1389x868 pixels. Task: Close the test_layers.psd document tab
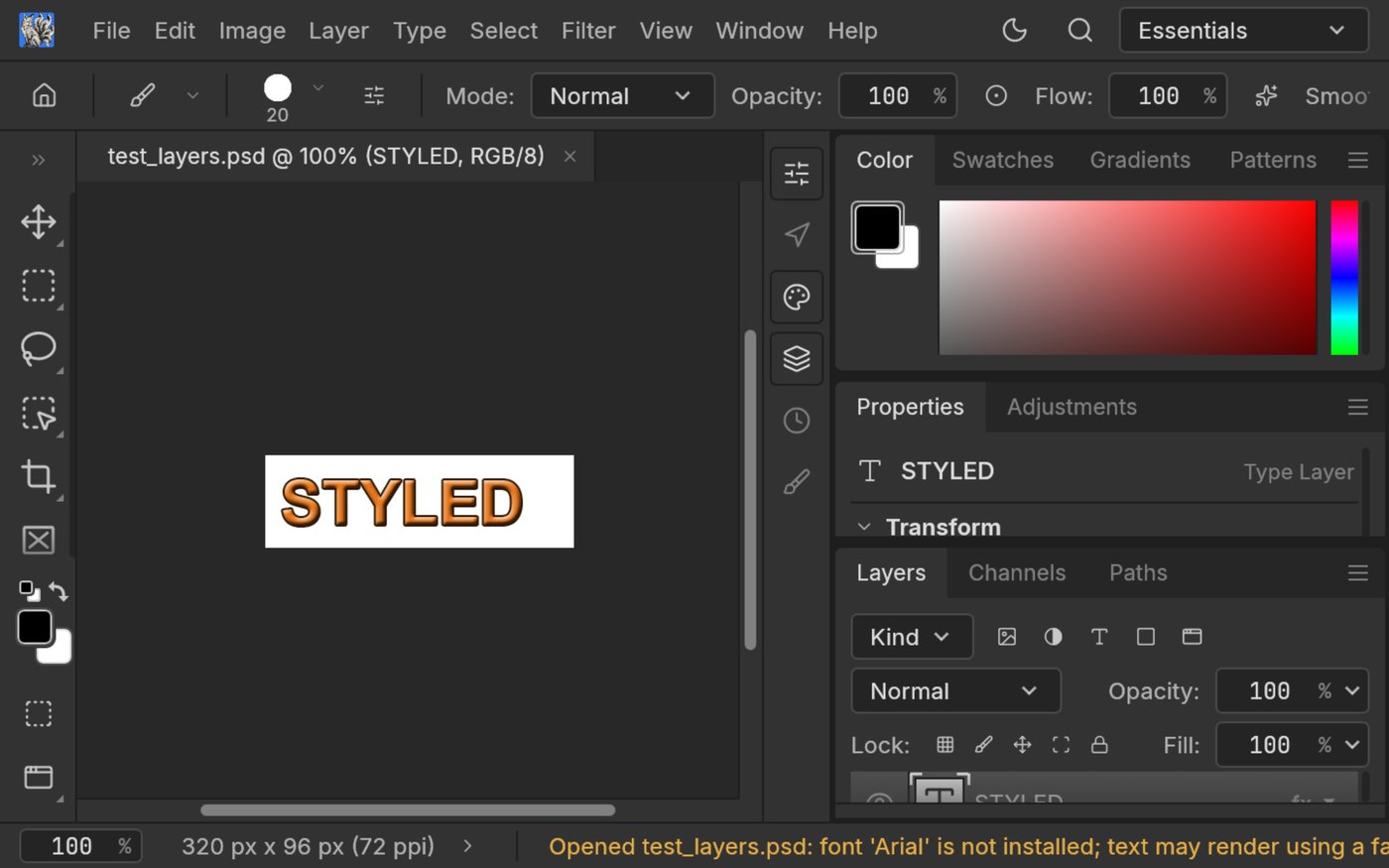coord(569,156)
